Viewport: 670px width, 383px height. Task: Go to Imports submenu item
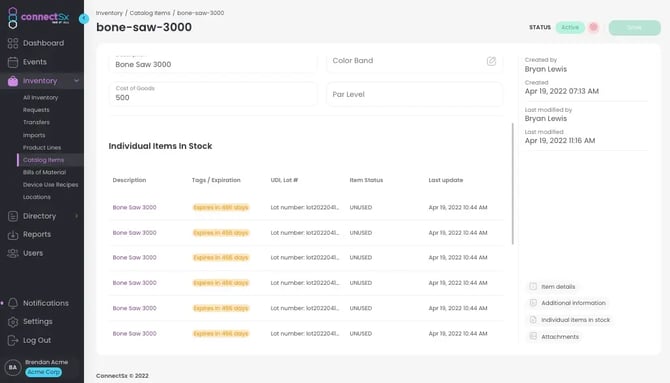click(x=34, y=136)
